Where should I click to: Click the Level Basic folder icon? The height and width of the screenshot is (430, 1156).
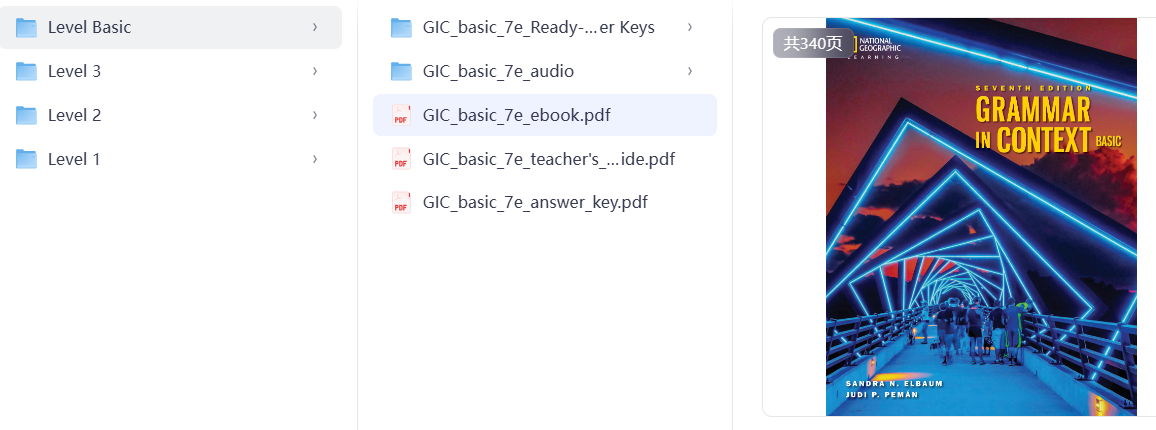27,27
